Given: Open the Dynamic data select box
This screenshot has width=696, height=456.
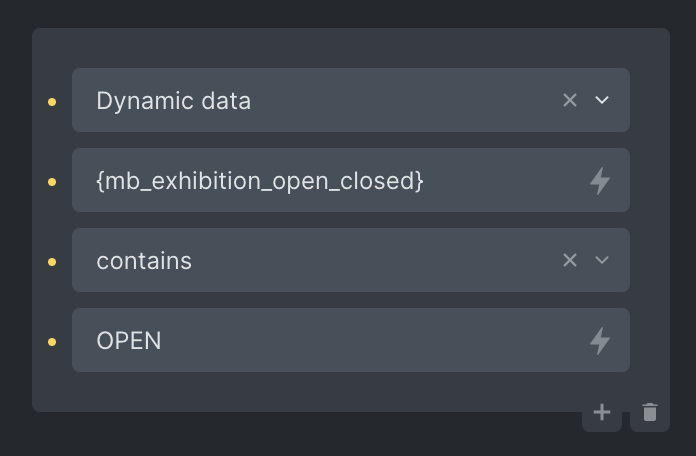Looking at the screenshot, I should pos(351,100).
